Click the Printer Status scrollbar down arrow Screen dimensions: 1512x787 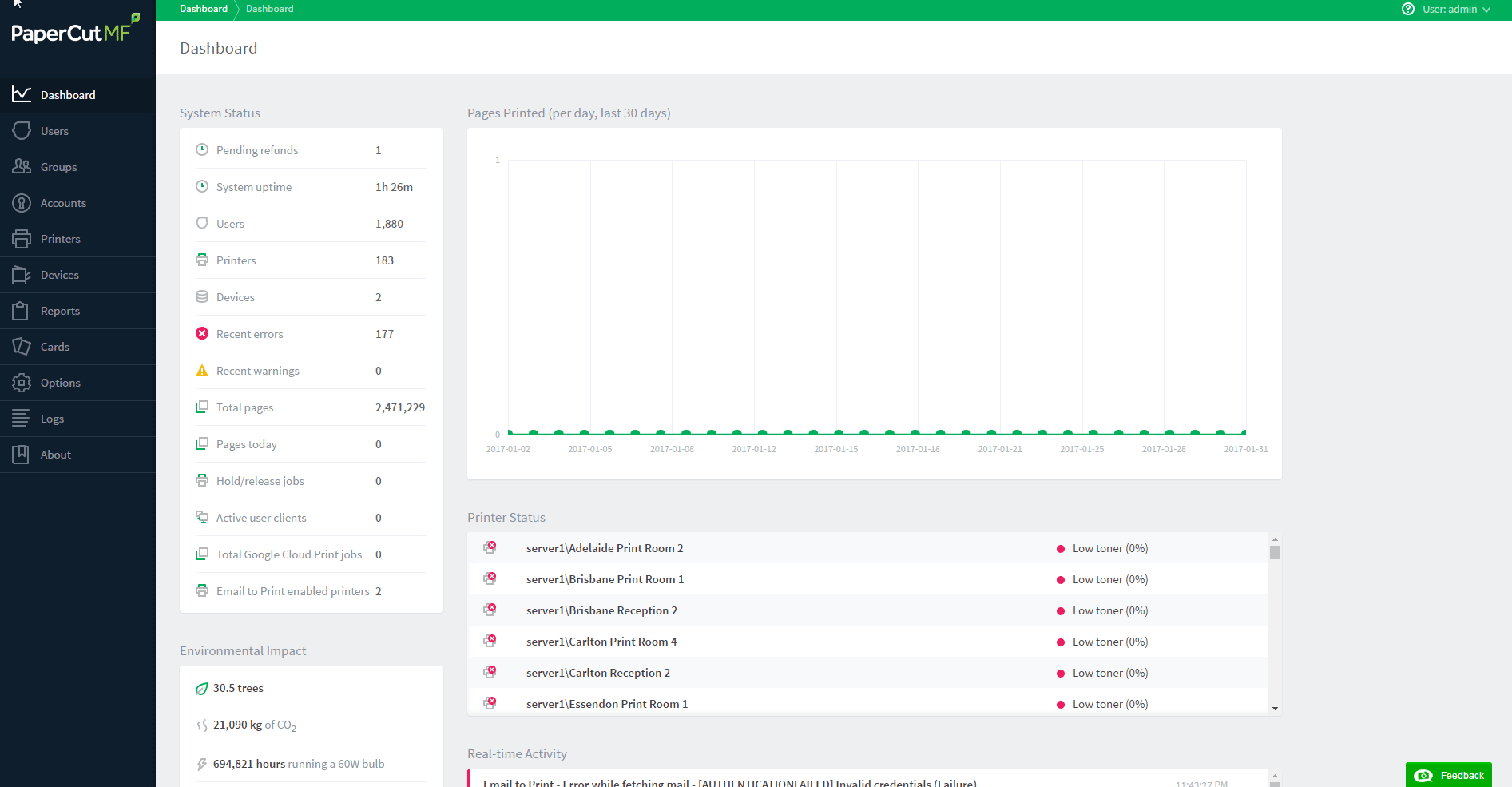click(x=1275, y=708)
